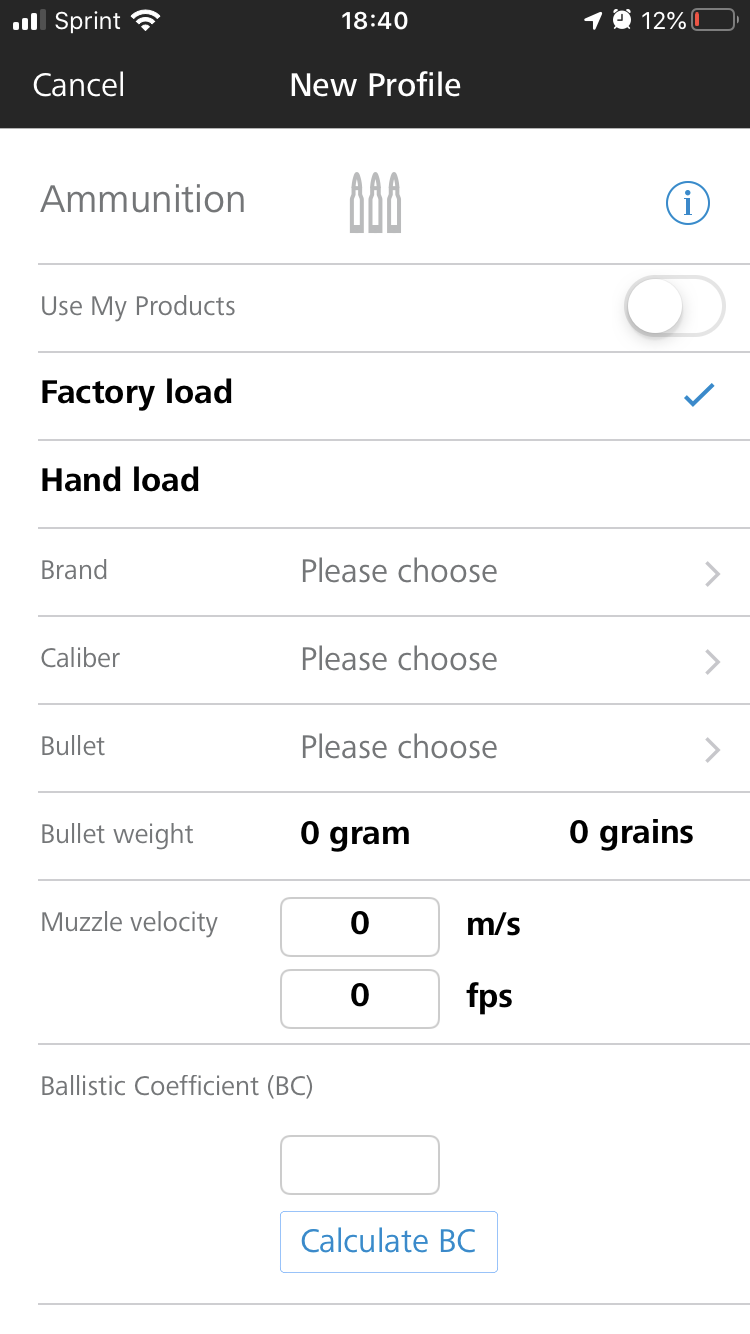
Task: Tap the Brand Please choose text
Action: (399, 572)
